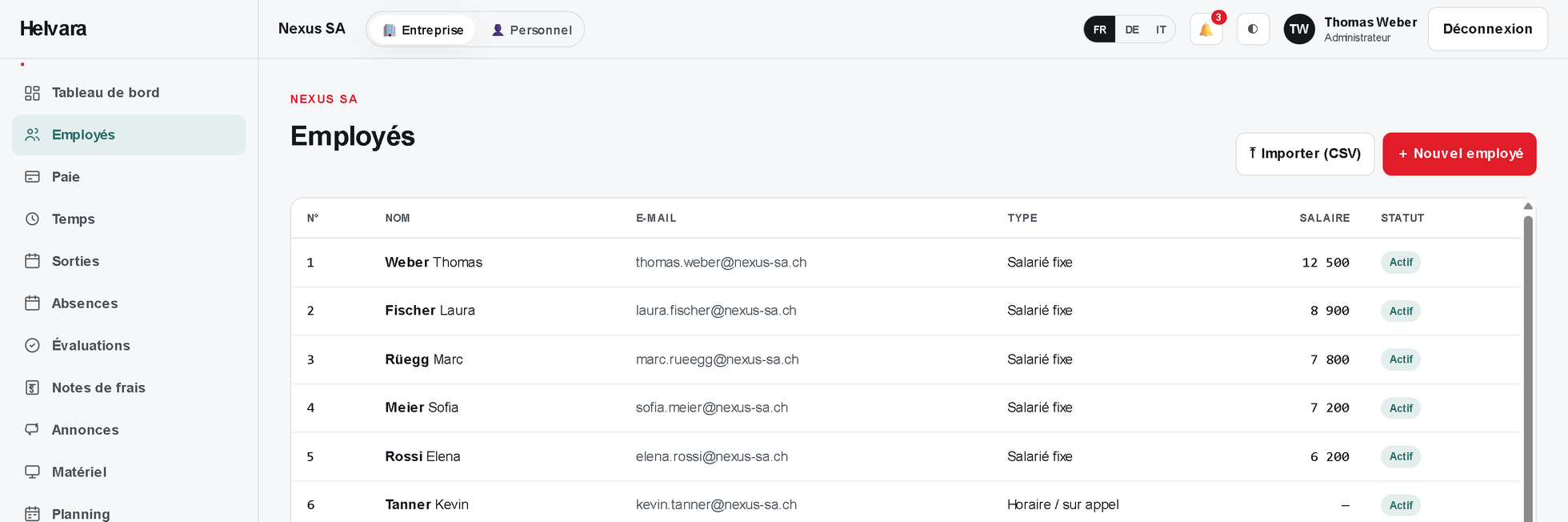The image size is (1568, 522).
Task: Switch language to IT
Action: pos(1161,30)
